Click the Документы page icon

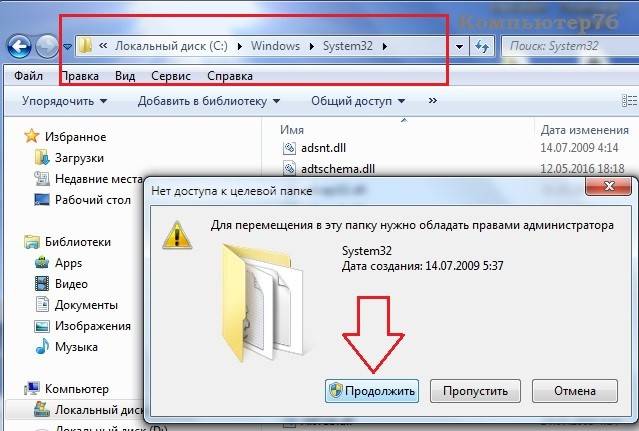tap(42, 304)
